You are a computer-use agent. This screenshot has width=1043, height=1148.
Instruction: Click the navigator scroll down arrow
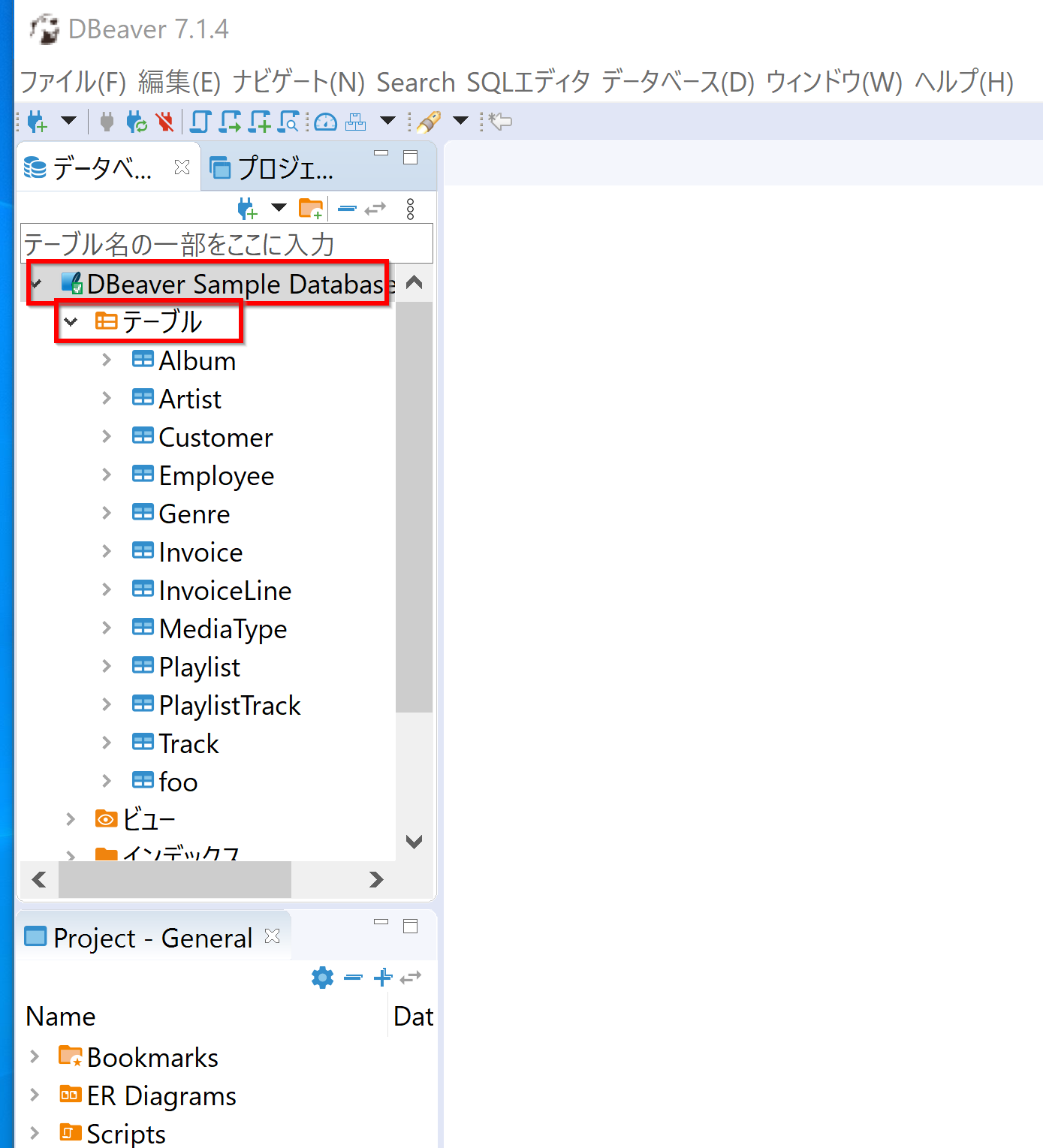[414, 842]
